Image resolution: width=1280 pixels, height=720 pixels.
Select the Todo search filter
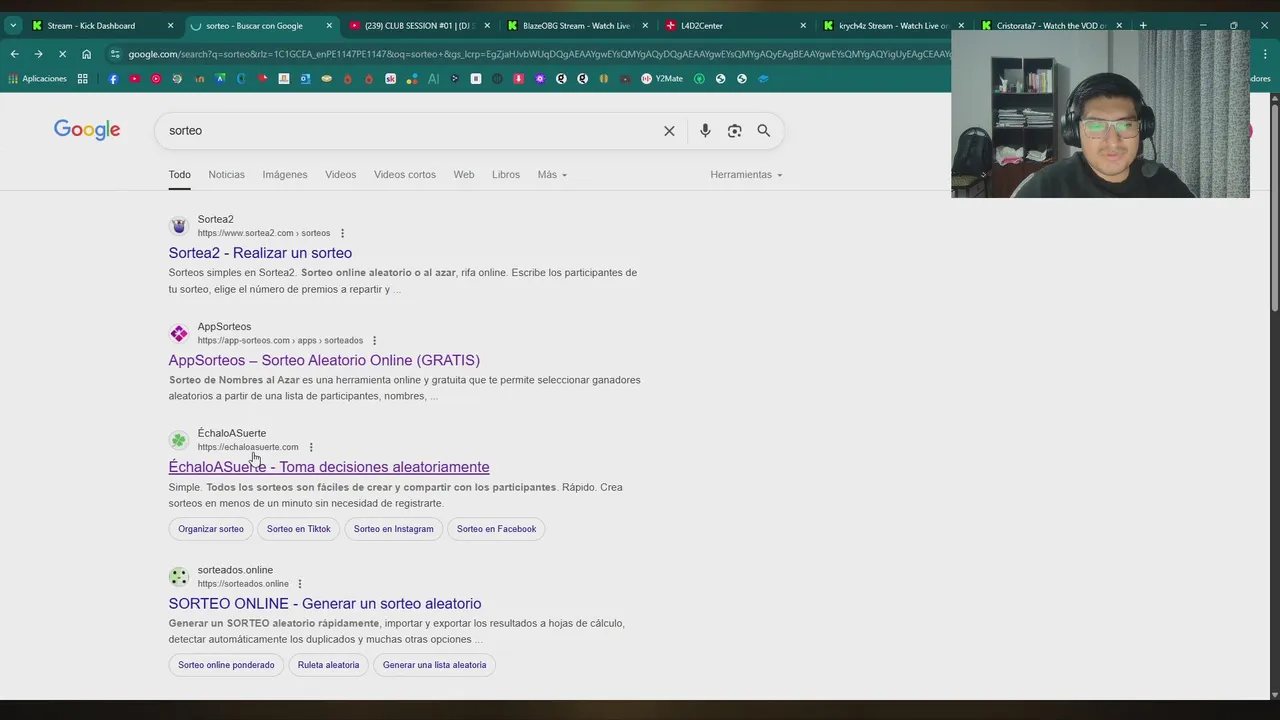coord(179,175)
